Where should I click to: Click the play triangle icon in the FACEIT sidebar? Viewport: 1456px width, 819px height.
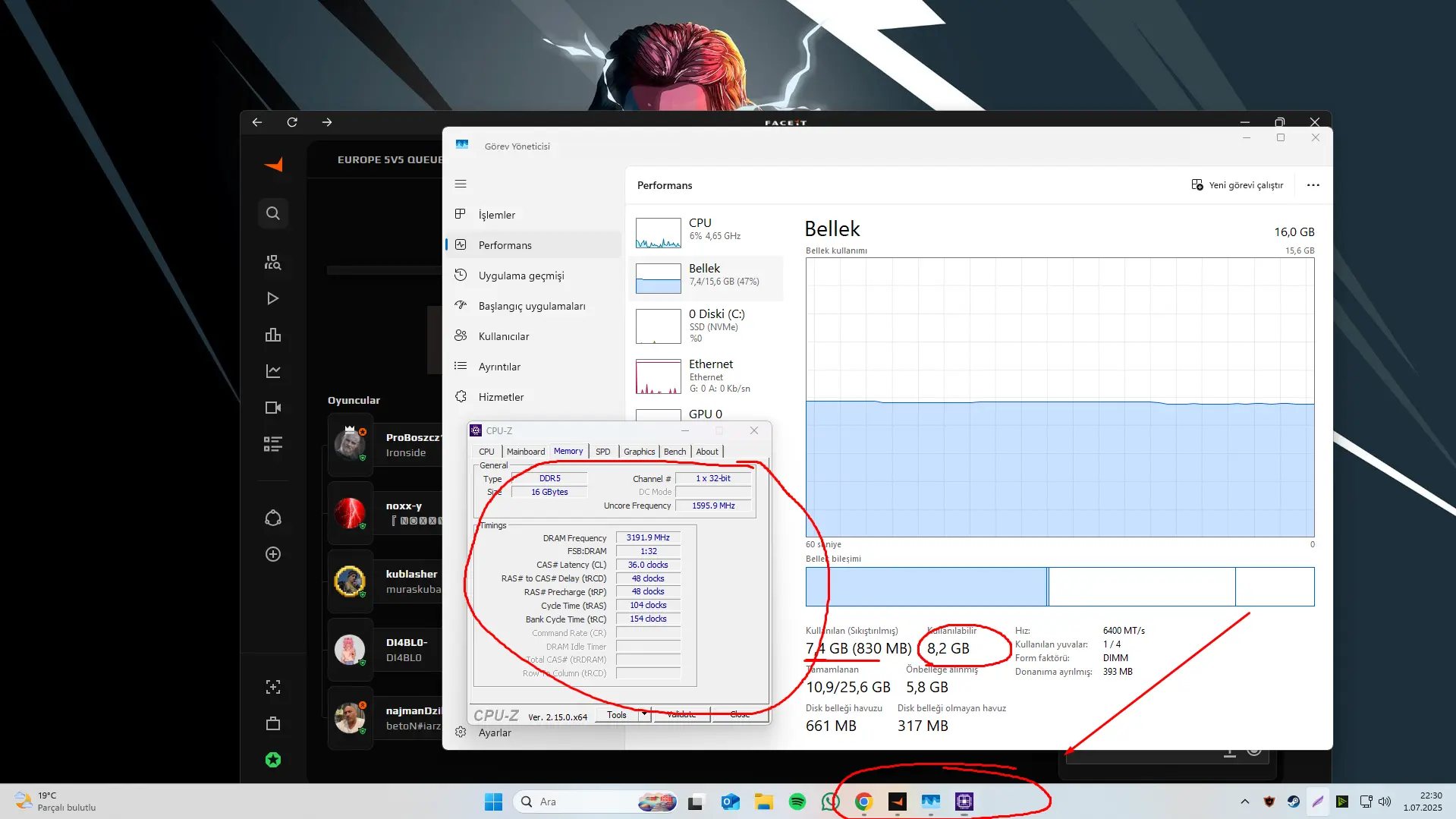pos(273,298)
